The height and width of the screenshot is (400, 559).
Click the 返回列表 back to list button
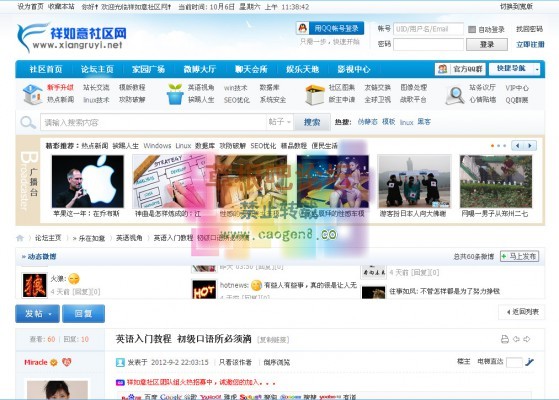click(522, 312)
